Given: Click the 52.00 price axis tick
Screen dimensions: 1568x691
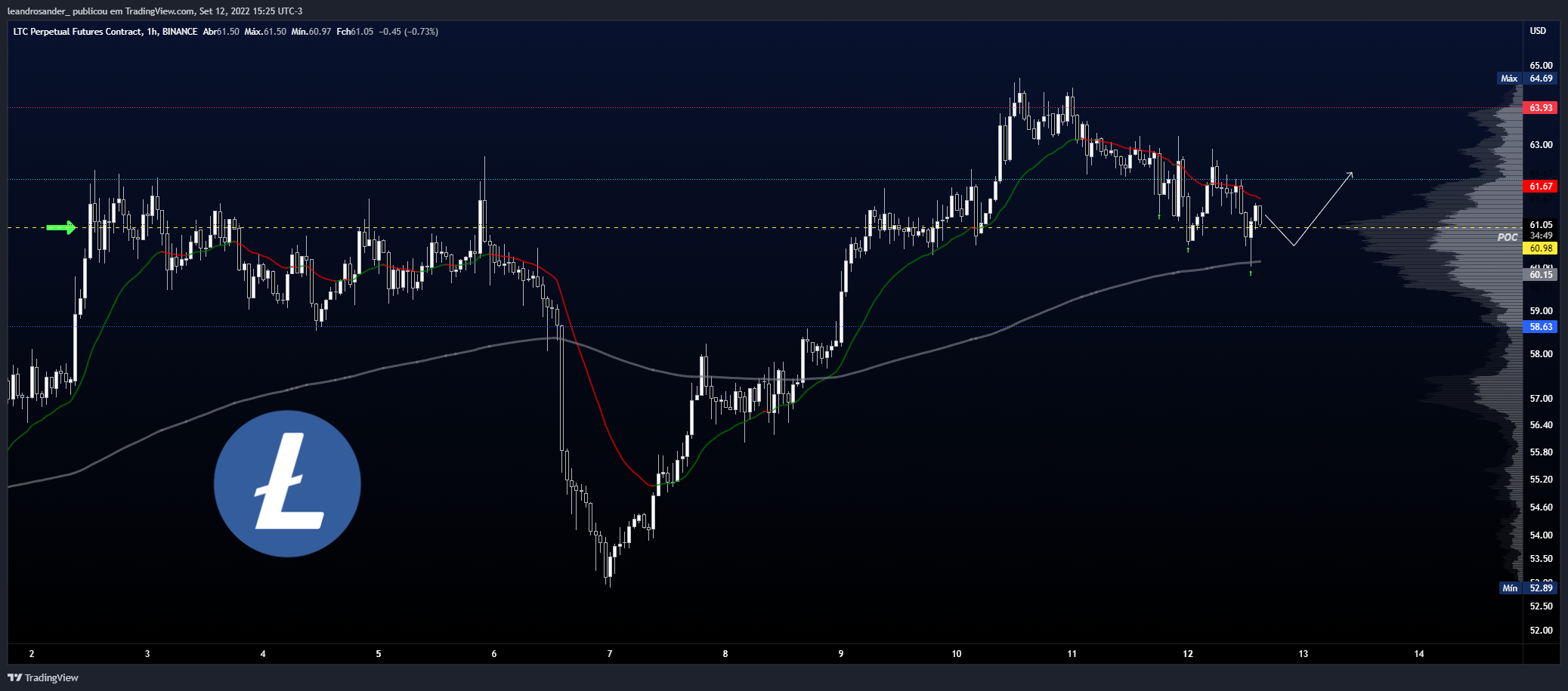Looking at the screenshot, I should coord(1541,631).
